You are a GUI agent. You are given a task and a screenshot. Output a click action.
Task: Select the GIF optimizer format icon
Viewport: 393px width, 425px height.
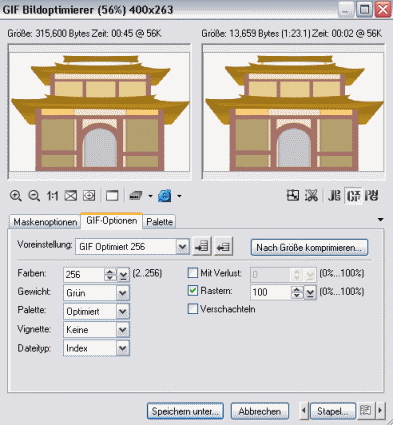[x=353, y=195]
